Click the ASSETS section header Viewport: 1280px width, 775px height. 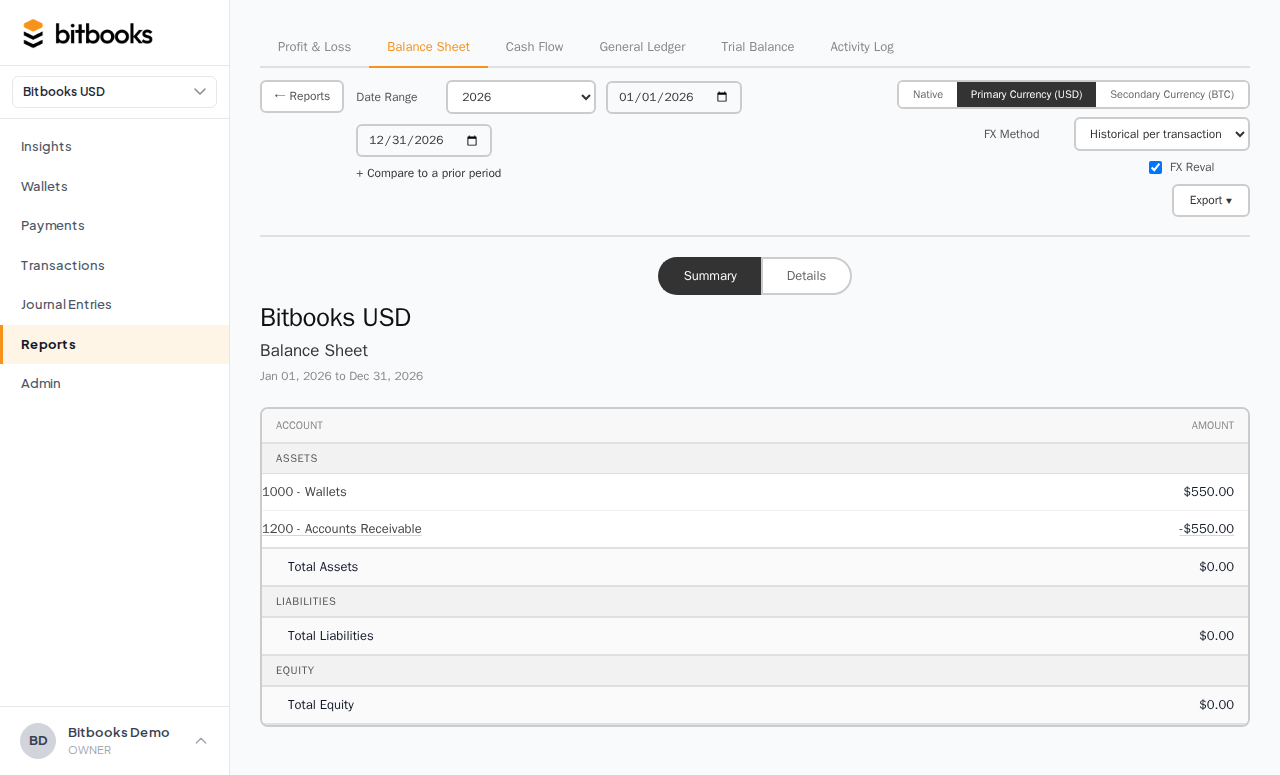[x=297, y=458]
